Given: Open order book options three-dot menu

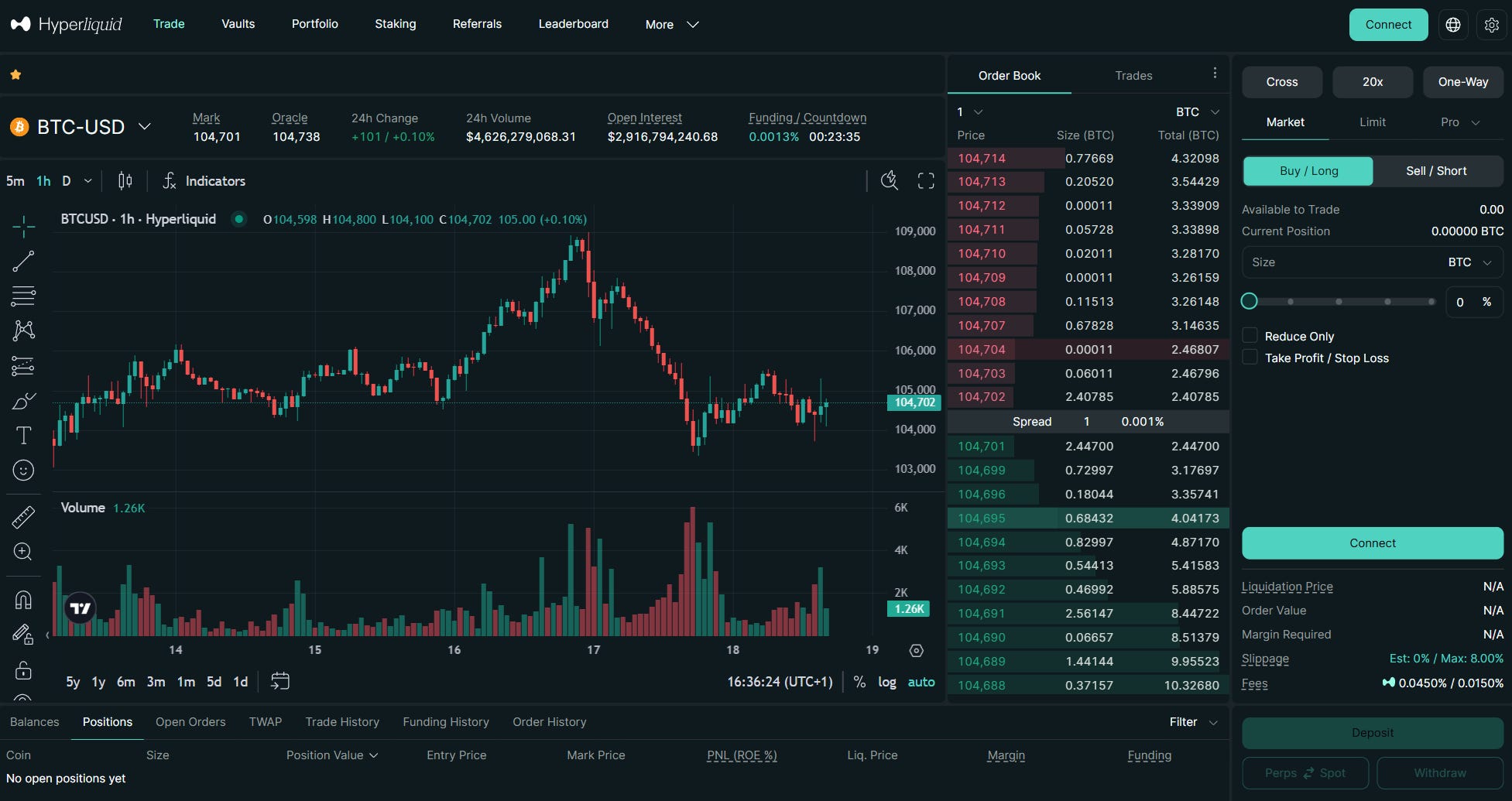Looking at the screenshot, I should [1215, 73].
